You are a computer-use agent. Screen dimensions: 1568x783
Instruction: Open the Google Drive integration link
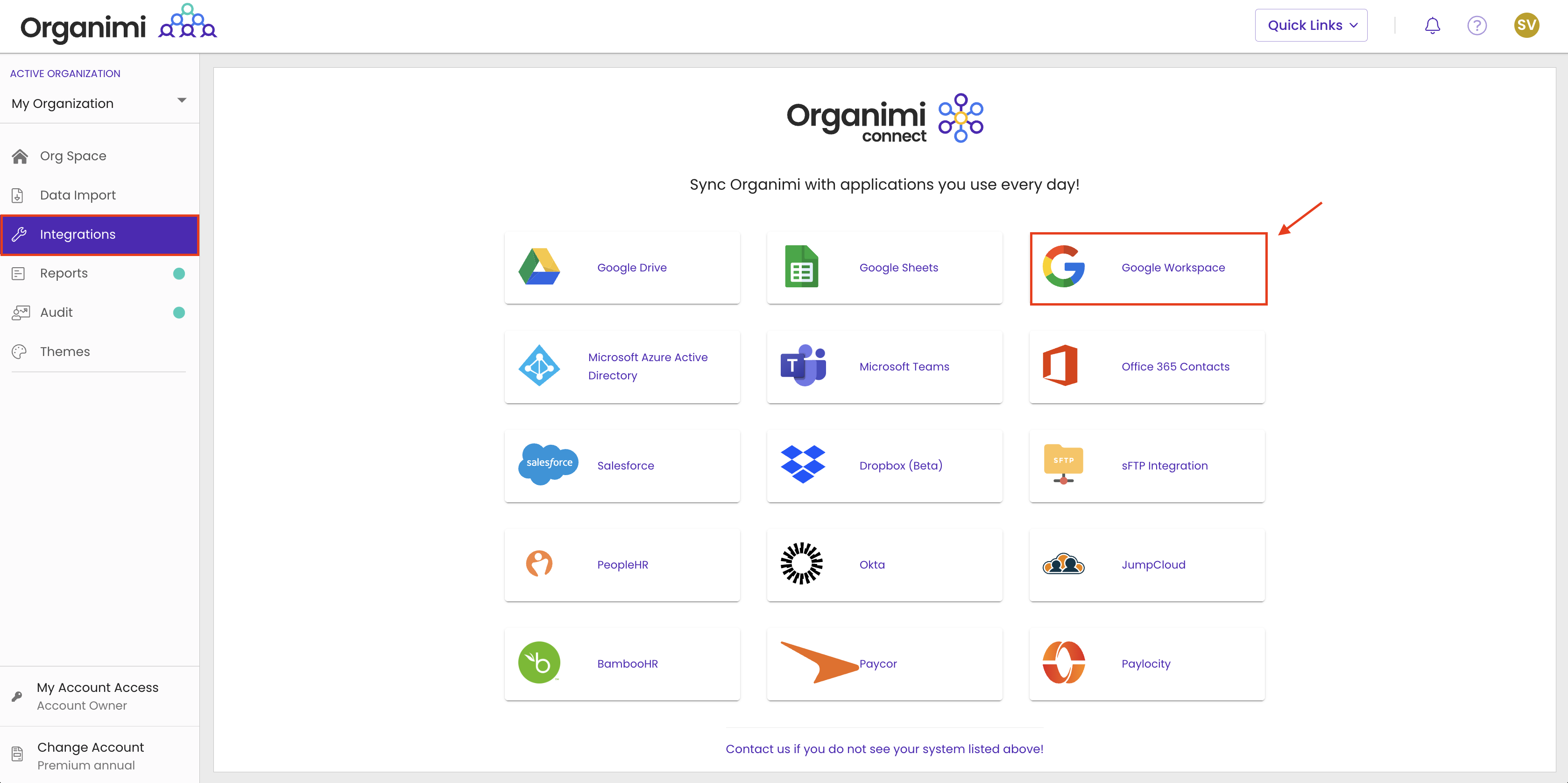tap(632, 267)
